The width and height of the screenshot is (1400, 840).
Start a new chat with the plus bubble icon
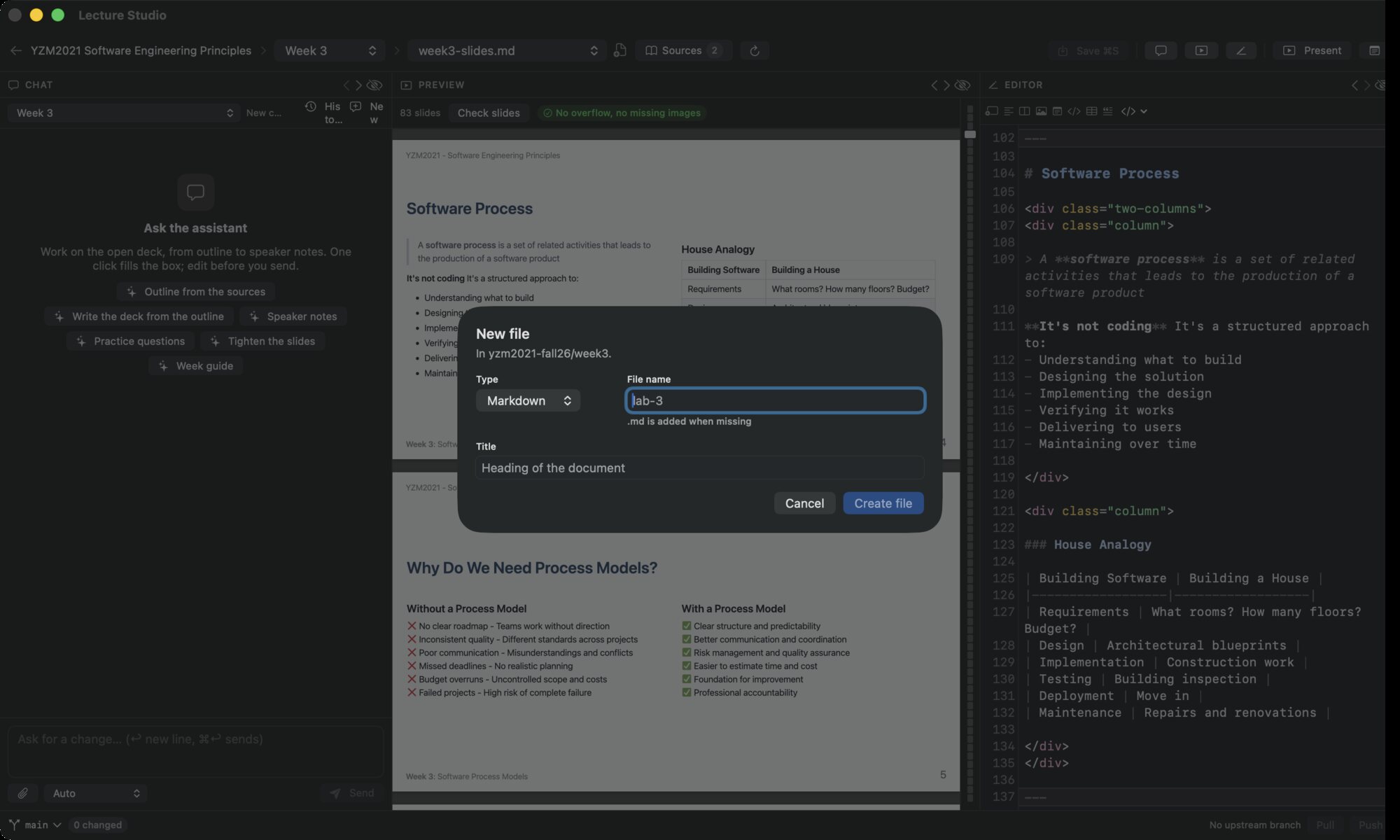(x=356, y=106)
